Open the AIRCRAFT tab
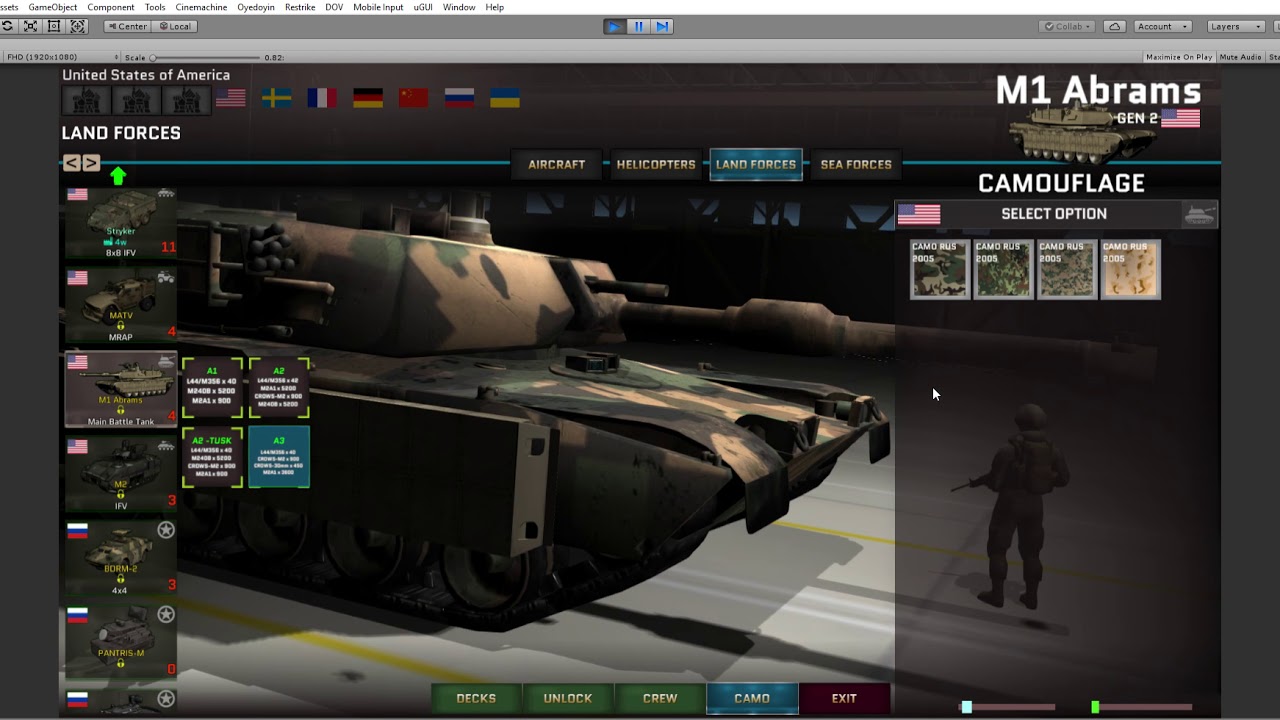This screenshot has height=720, width=1280. click(x=557, y=165)
